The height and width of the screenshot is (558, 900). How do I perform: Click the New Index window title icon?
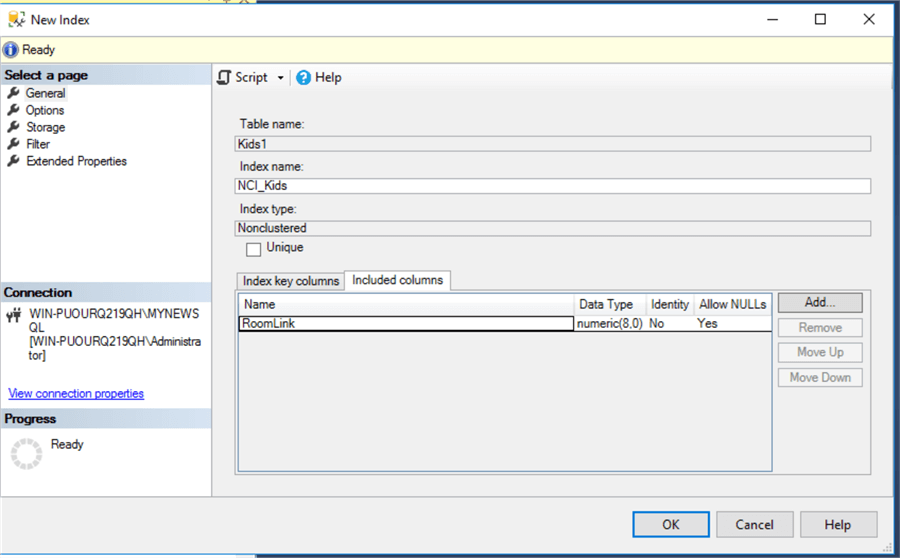pyautogui.click(x=14, y=19)
